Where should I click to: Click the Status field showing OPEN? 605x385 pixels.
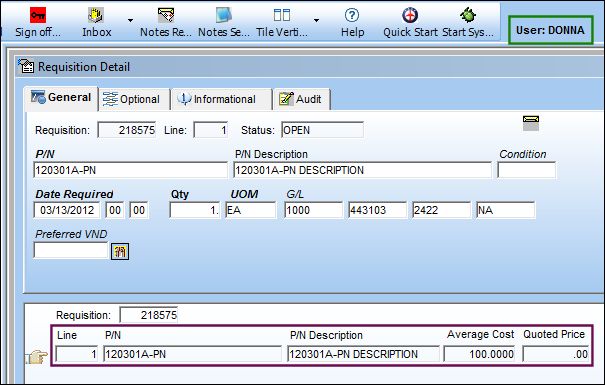322,130
